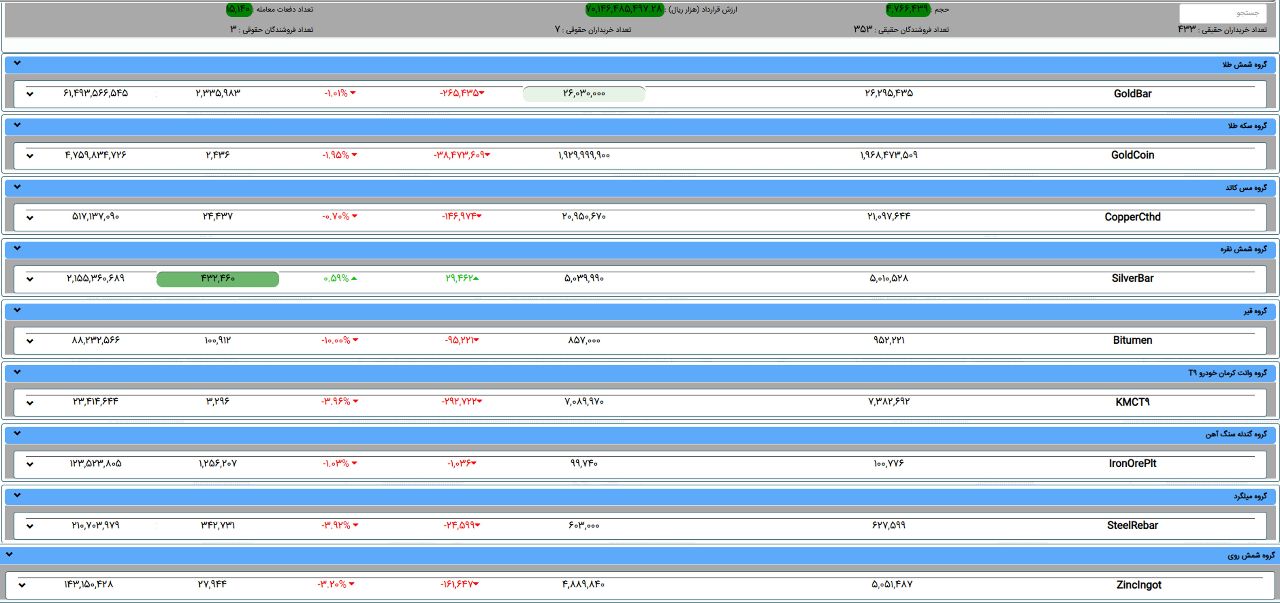Screen dimensions: 1280x603
Task: Click the KMCT9 symbol name
Action: point(1133,402)
